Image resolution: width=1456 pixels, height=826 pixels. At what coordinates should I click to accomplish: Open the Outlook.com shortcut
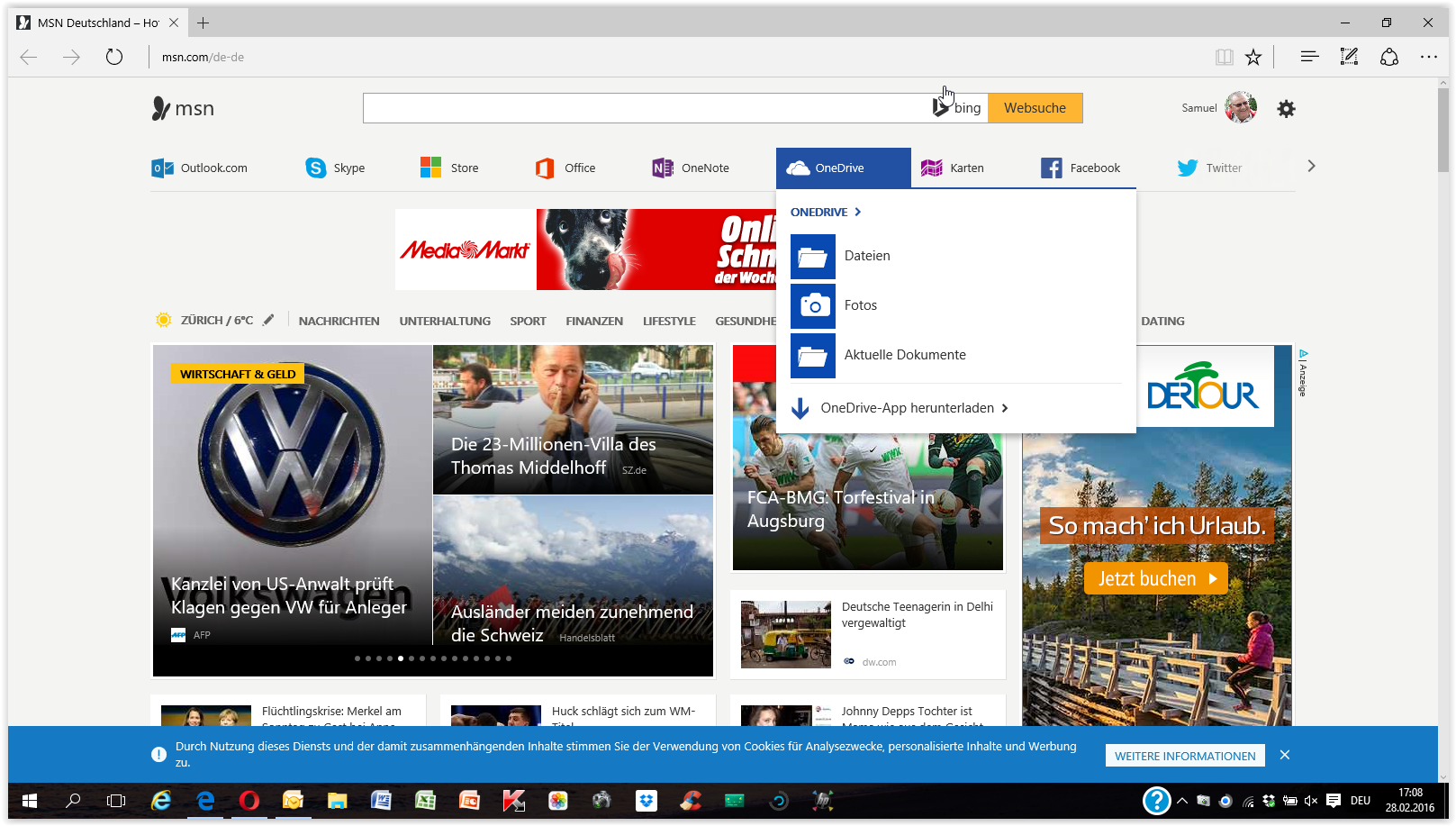[199, 168]
